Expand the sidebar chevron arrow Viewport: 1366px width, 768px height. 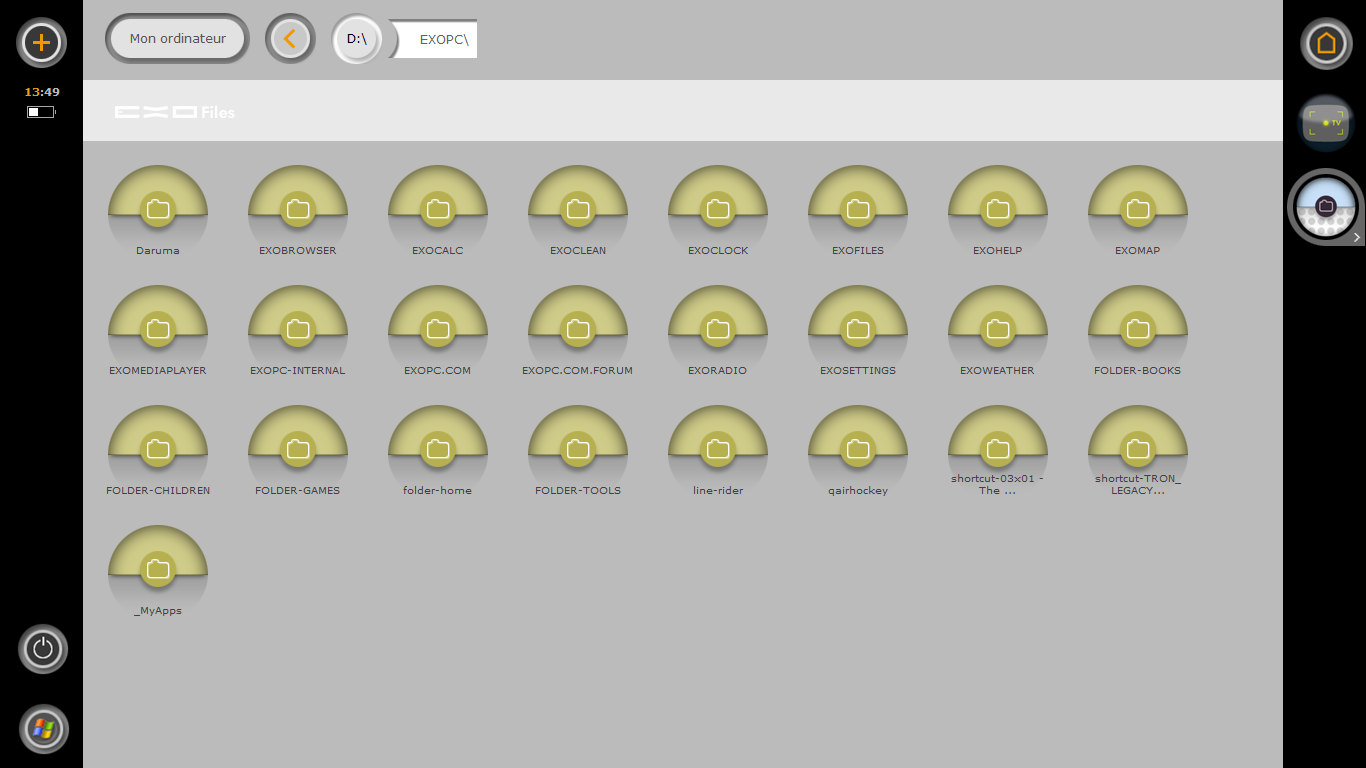pos(1357,238)
